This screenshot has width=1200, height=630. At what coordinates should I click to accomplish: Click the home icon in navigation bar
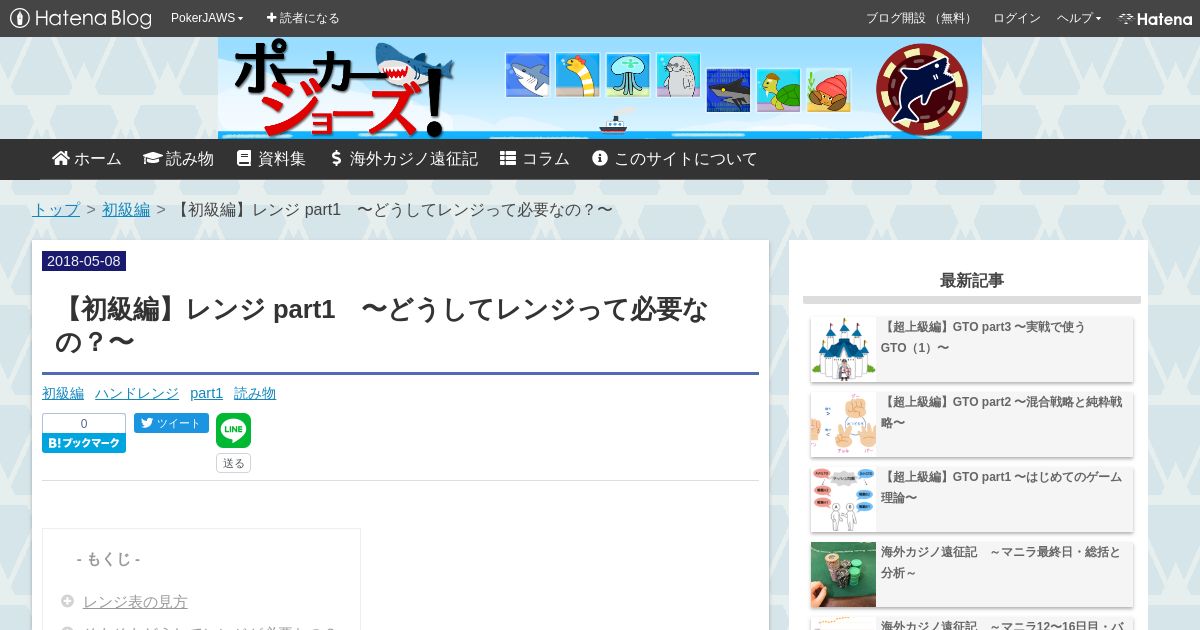coord(61,158)
